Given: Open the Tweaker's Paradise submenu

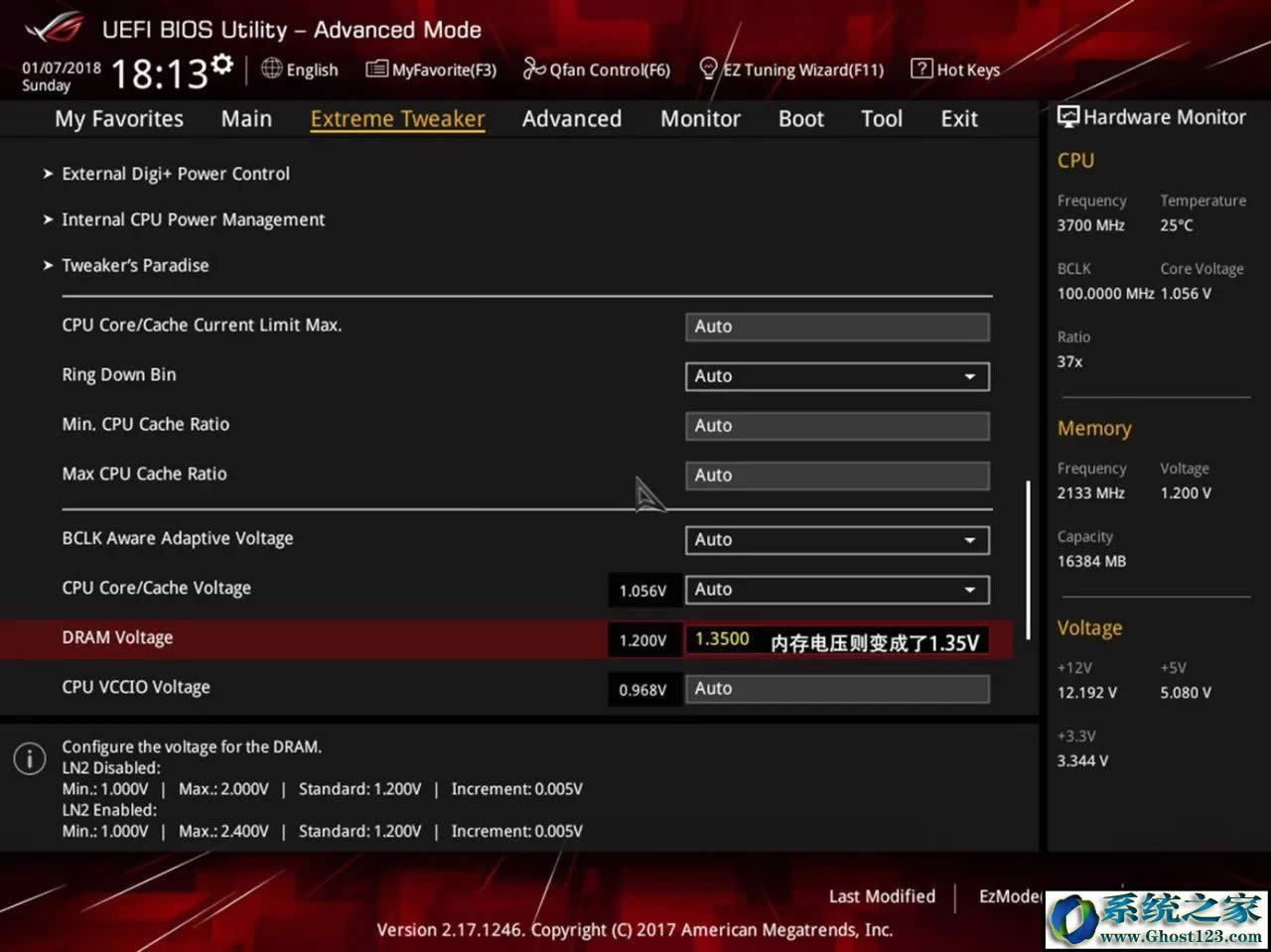Looking at the screenshot, I should [x=135, y=265].
